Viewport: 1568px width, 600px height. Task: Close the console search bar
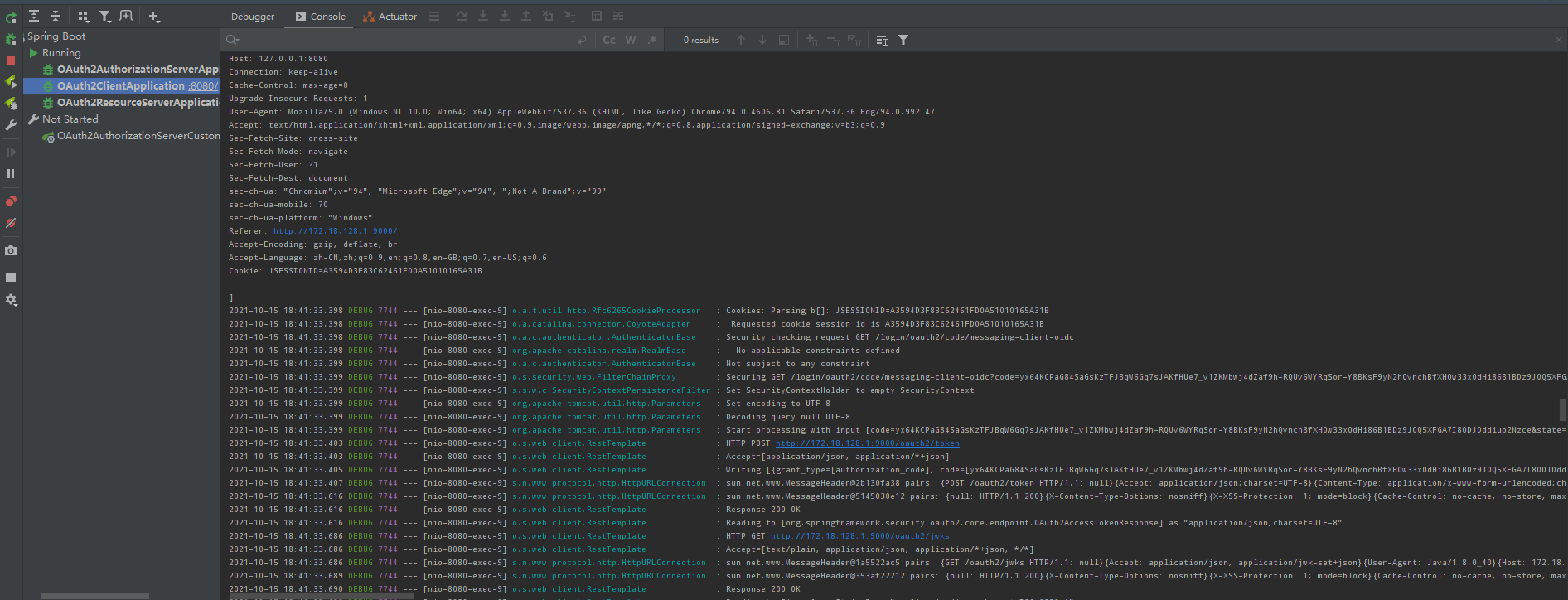(x=1558, y=40)
